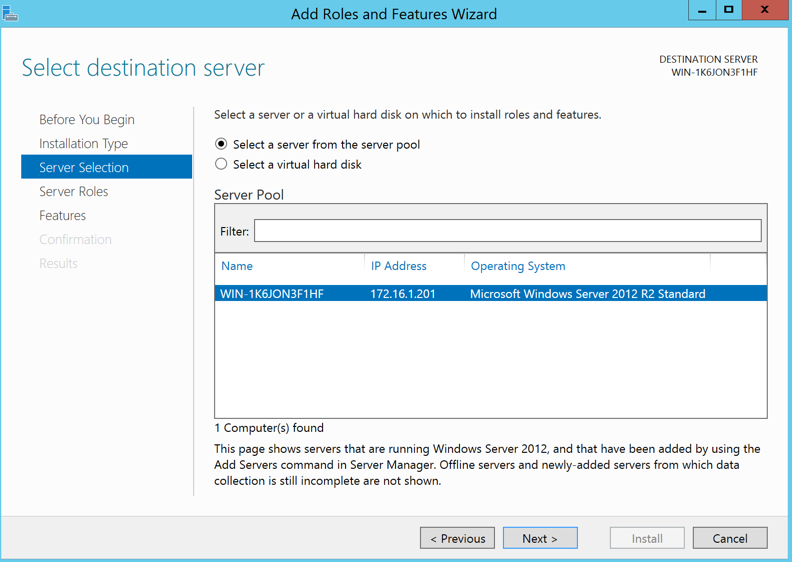
Task: Select the WIN-1K6JON3F1HF server row
Action: (490, 294)
